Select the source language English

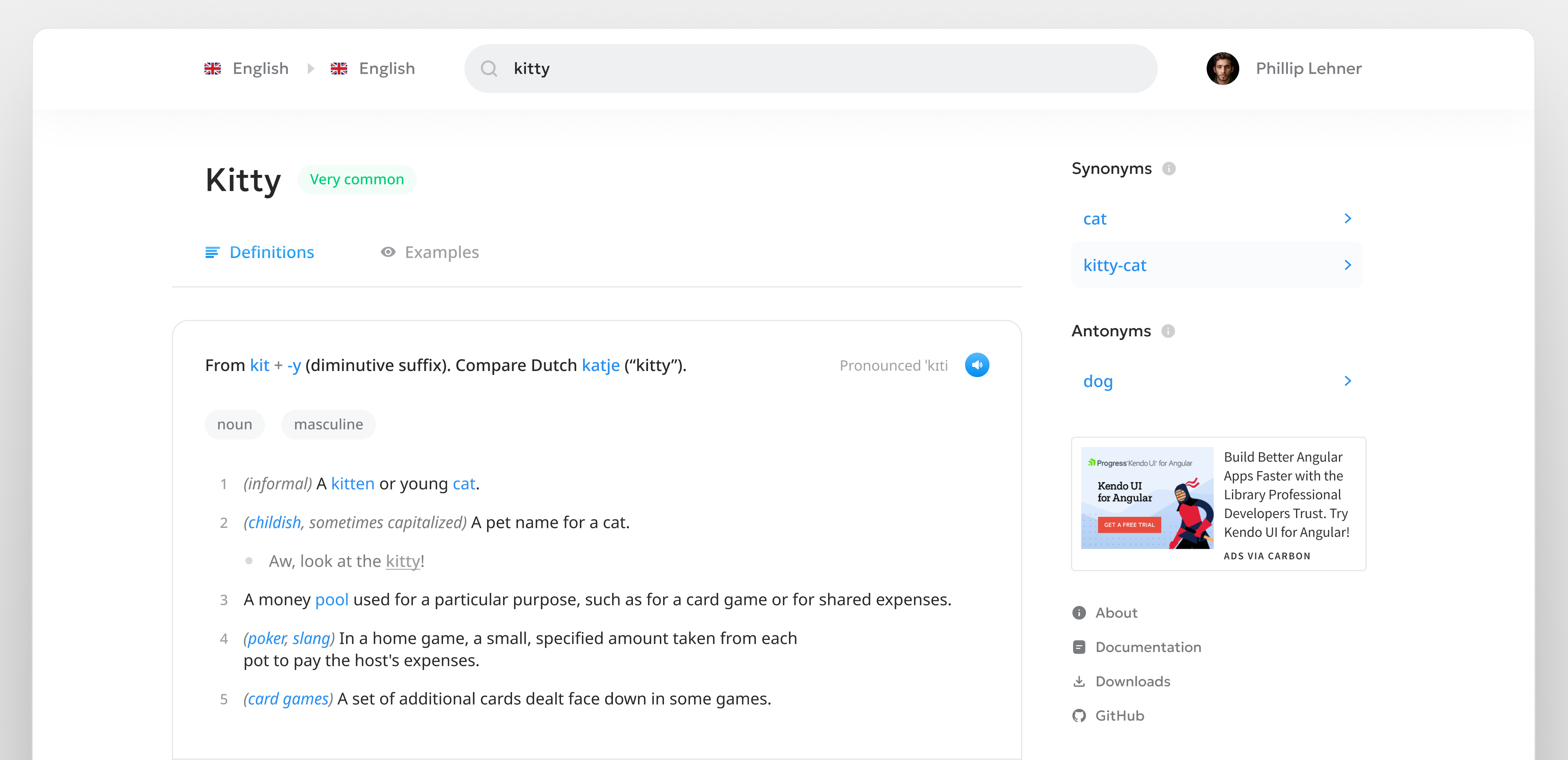(x=261, y=68)
